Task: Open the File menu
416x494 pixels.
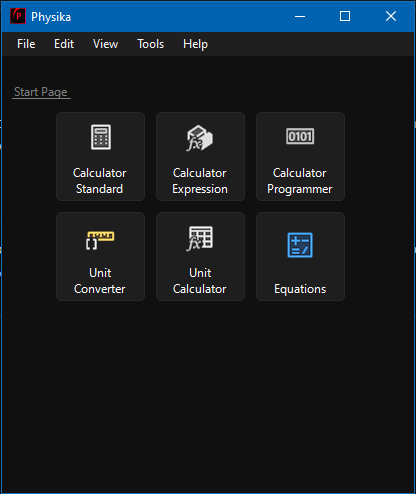Action: point(26,44)
